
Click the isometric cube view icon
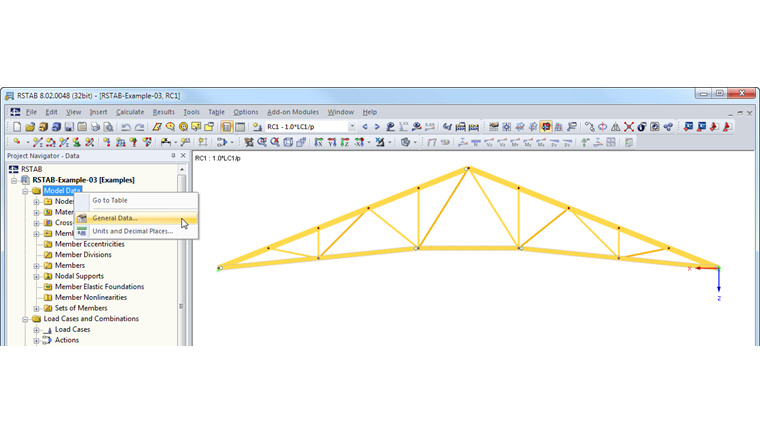click(x=288, y=142)
